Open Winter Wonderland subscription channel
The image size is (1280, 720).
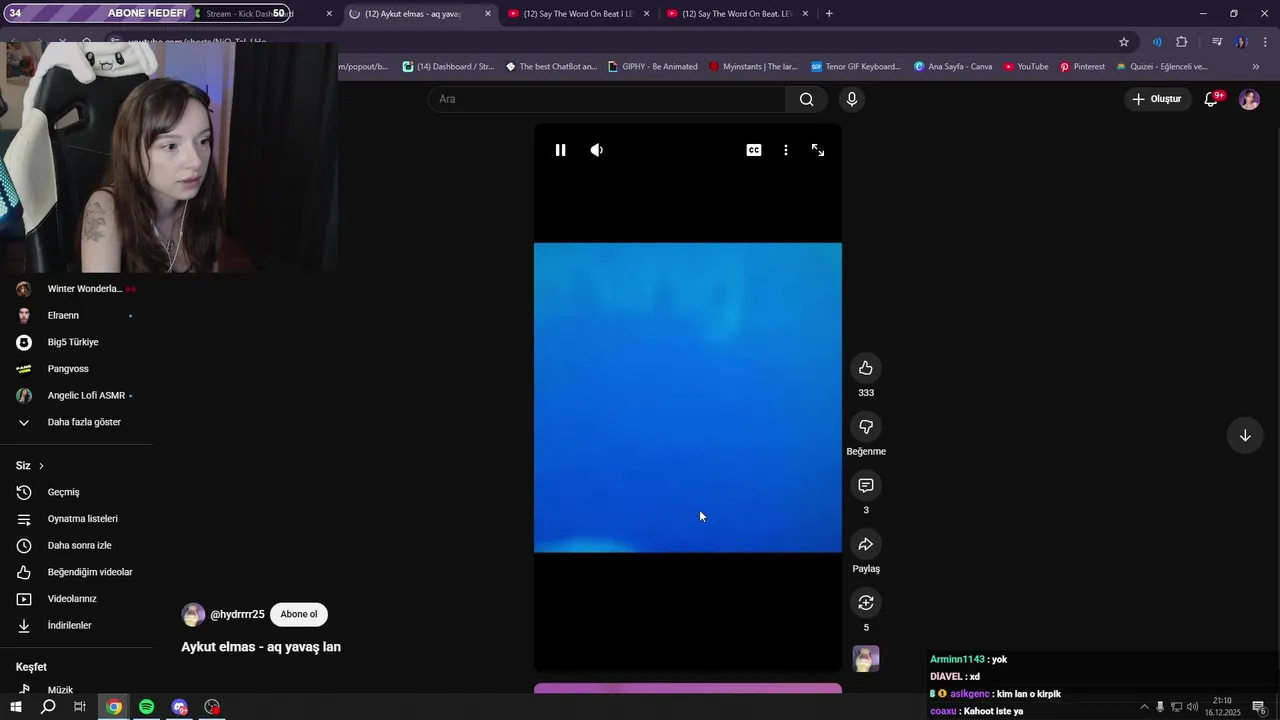tap(76, 289)
